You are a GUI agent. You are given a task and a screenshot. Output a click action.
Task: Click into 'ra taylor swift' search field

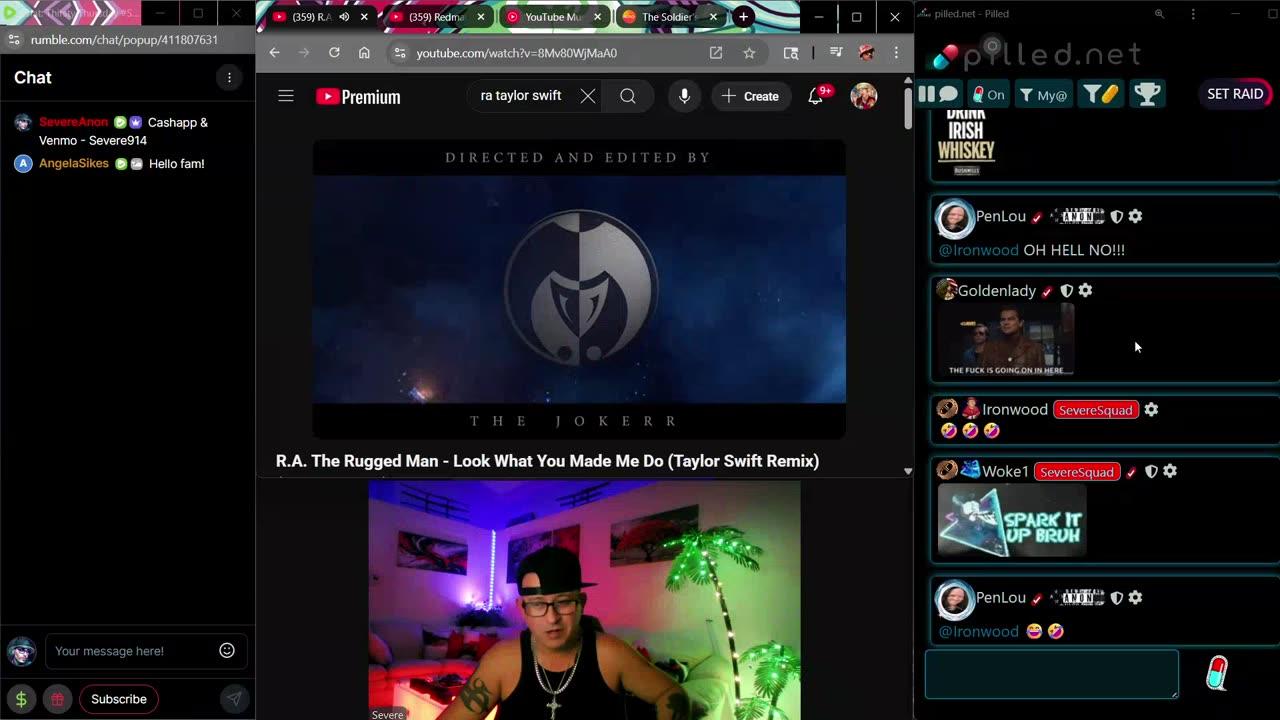point(521,96)
